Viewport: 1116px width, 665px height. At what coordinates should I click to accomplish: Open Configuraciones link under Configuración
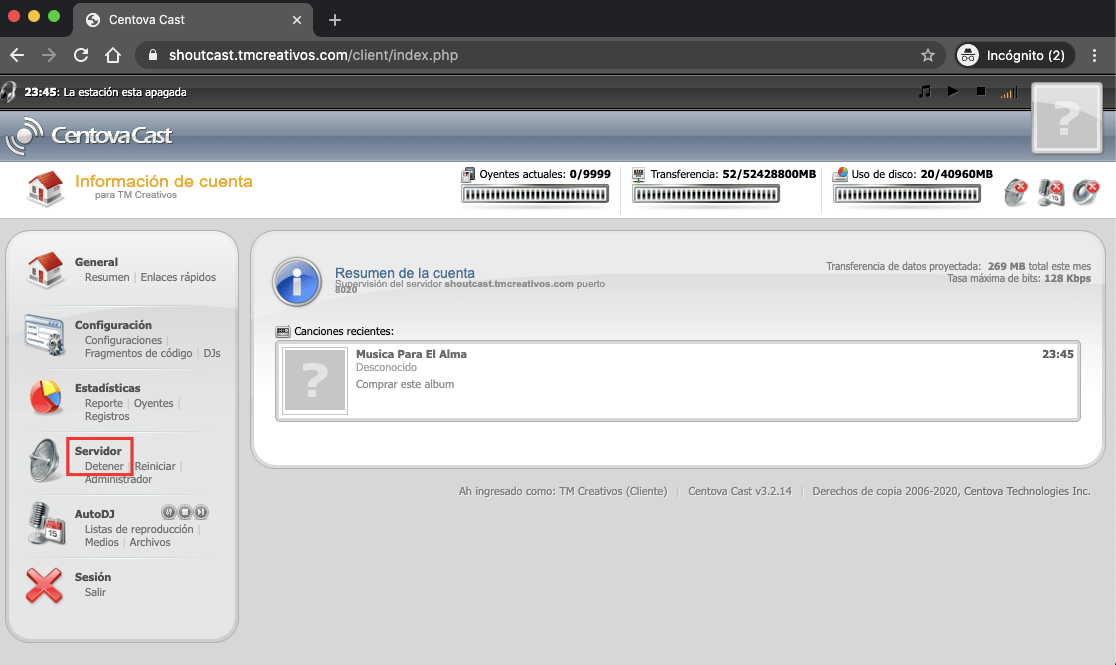click(123, 340)
